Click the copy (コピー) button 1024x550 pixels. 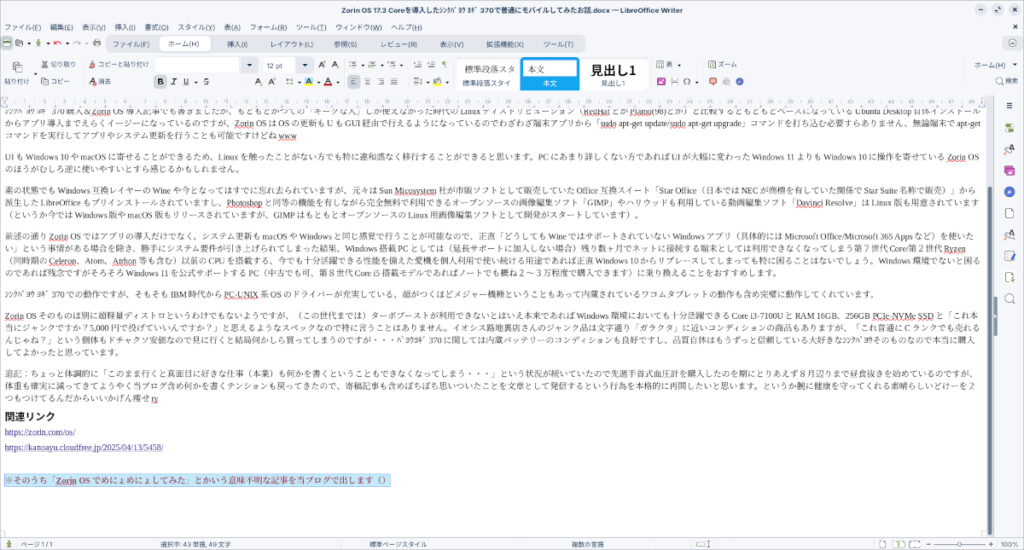tap(55, 82)
